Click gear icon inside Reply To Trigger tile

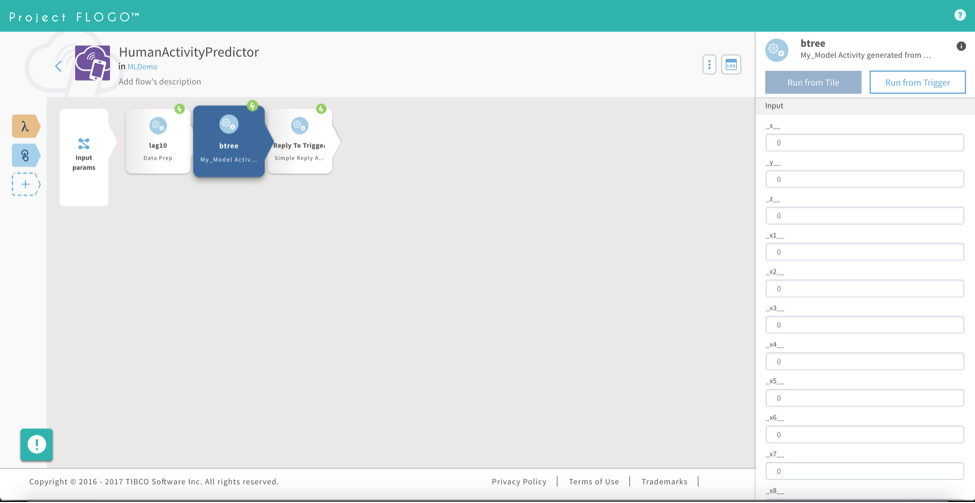tap(300, 126)
